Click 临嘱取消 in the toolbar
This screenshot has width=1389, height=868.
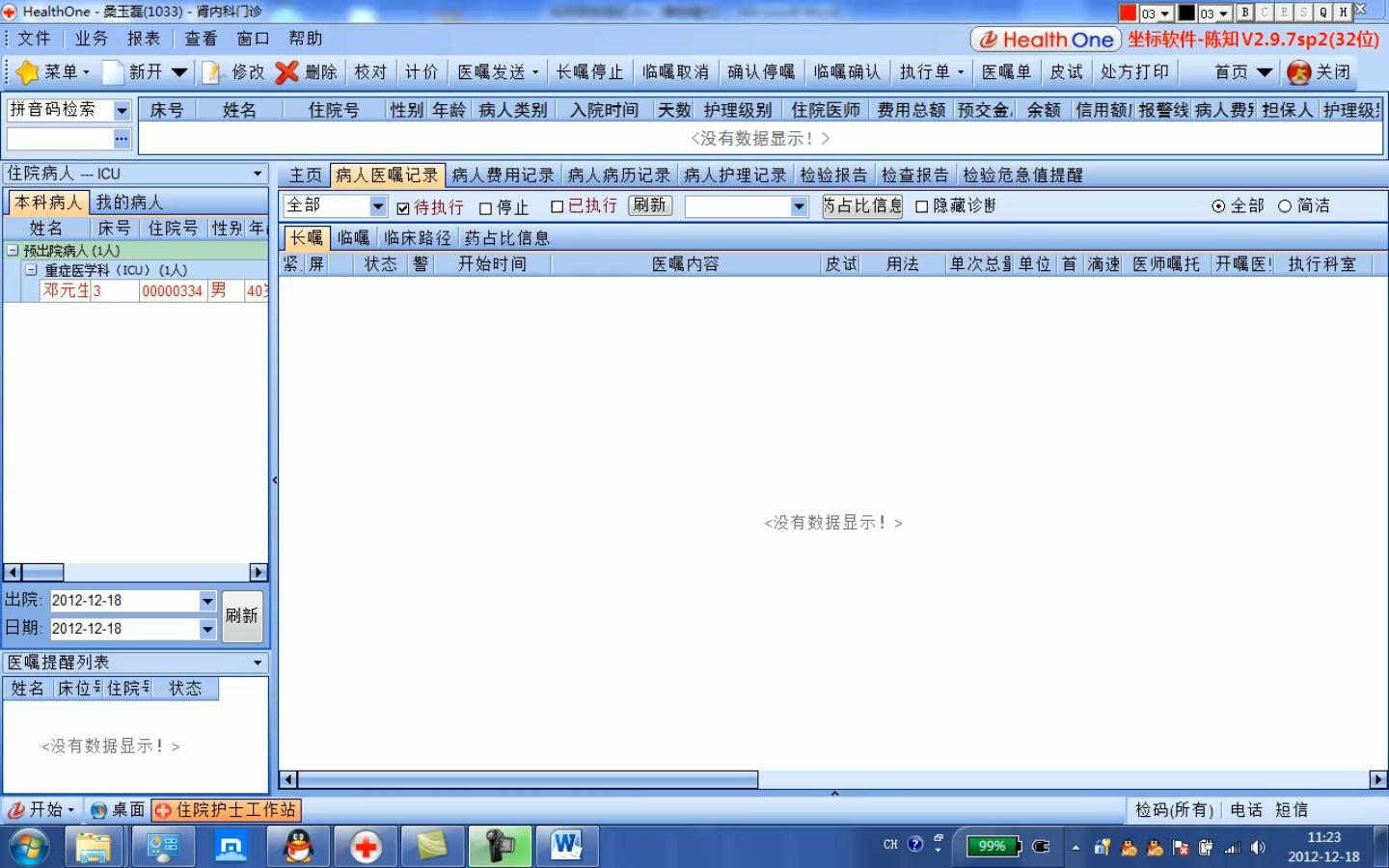pos(675,72)
